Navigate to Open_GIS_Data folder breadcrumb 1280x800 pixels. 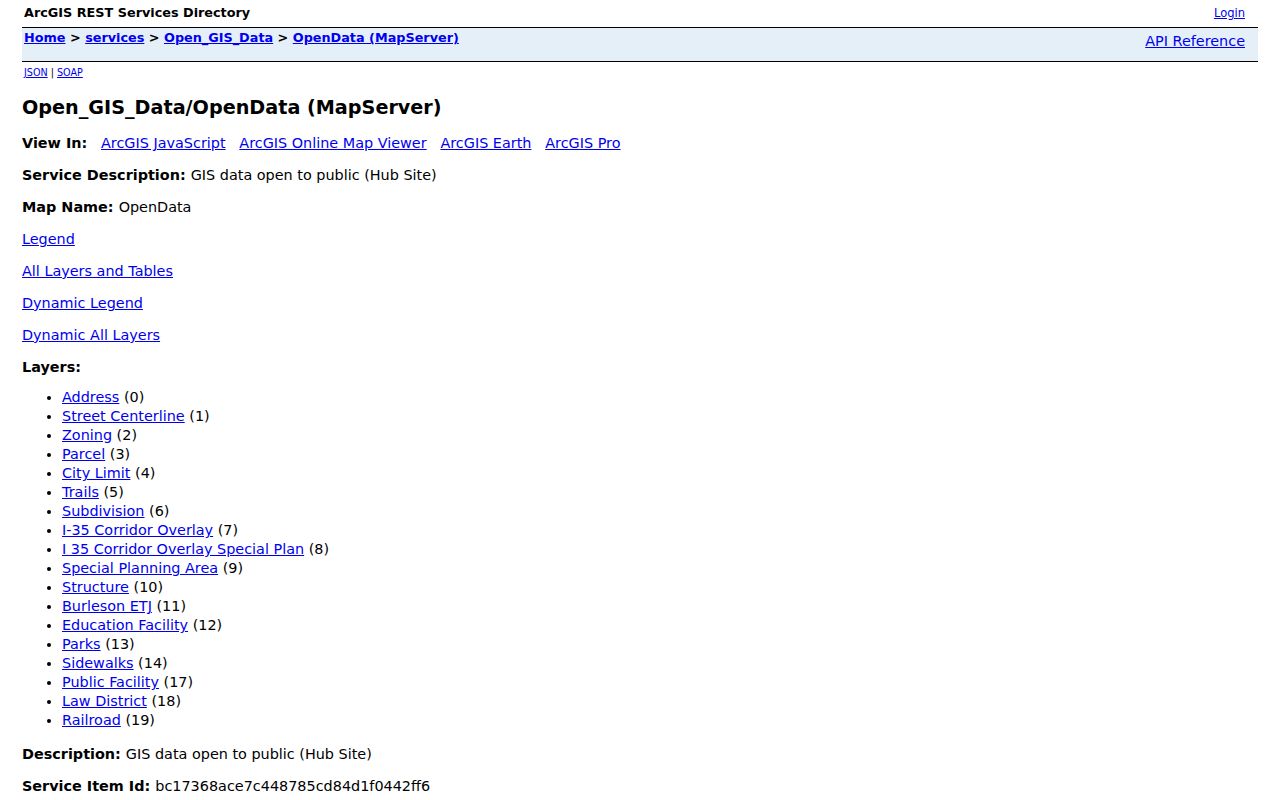point(218,38)
